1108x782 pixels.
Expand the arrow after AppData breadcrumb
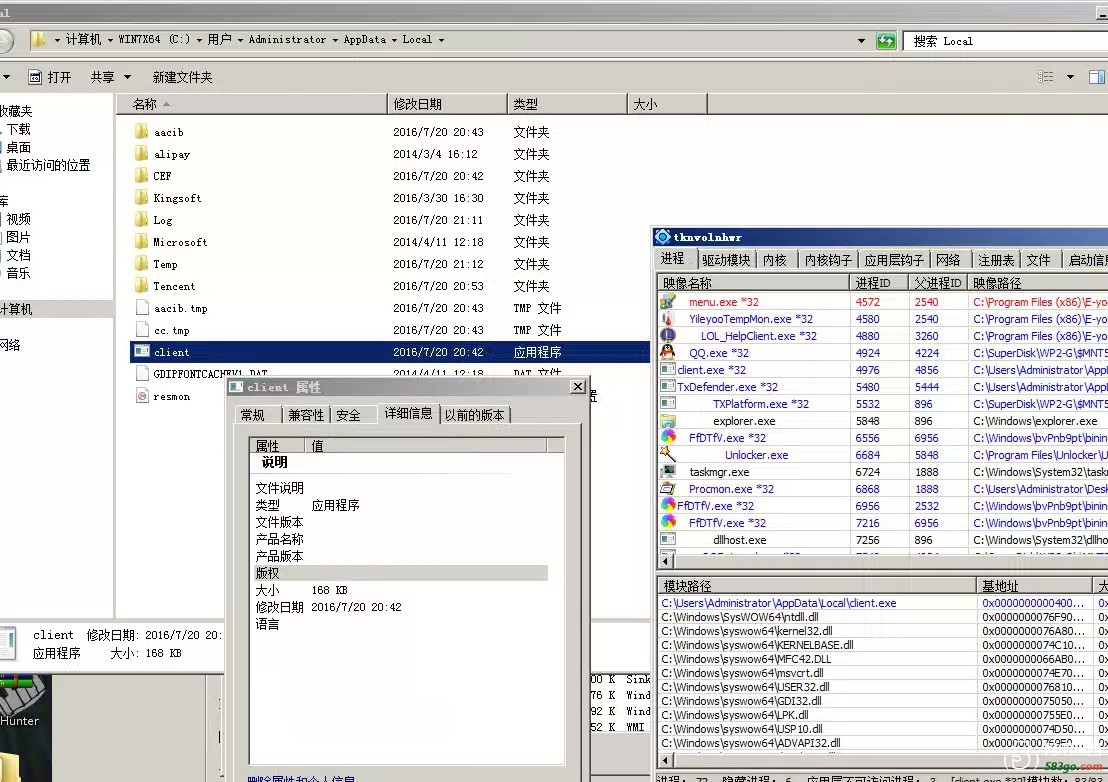(x=394, y=40)
